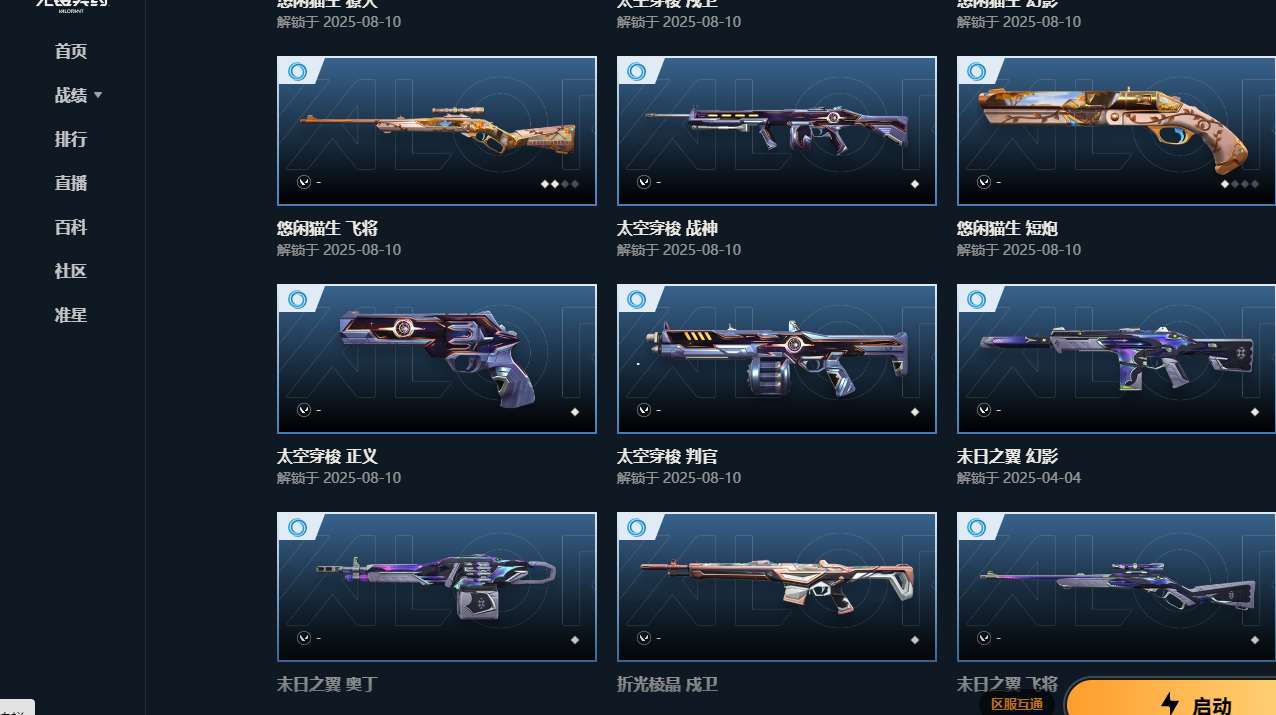The image size is (1276, 715).
Task: Click the blue ring badge on 悠闲猫生 飞将 card
Action: [x=297, y=71]
